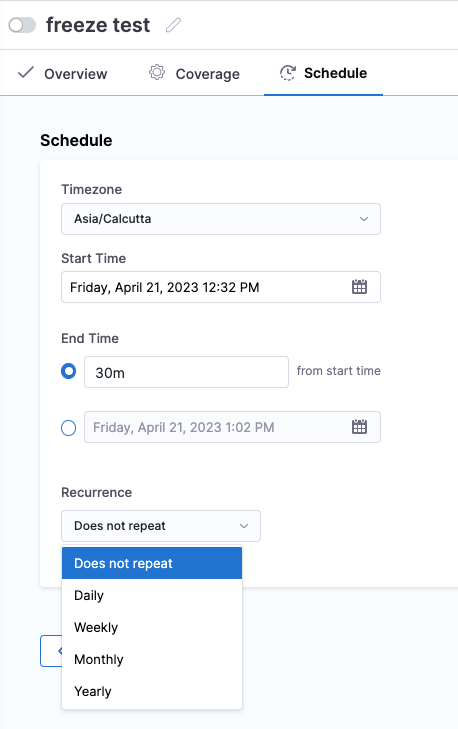Open the Start Time calendar picker icon

coord(359,287)
